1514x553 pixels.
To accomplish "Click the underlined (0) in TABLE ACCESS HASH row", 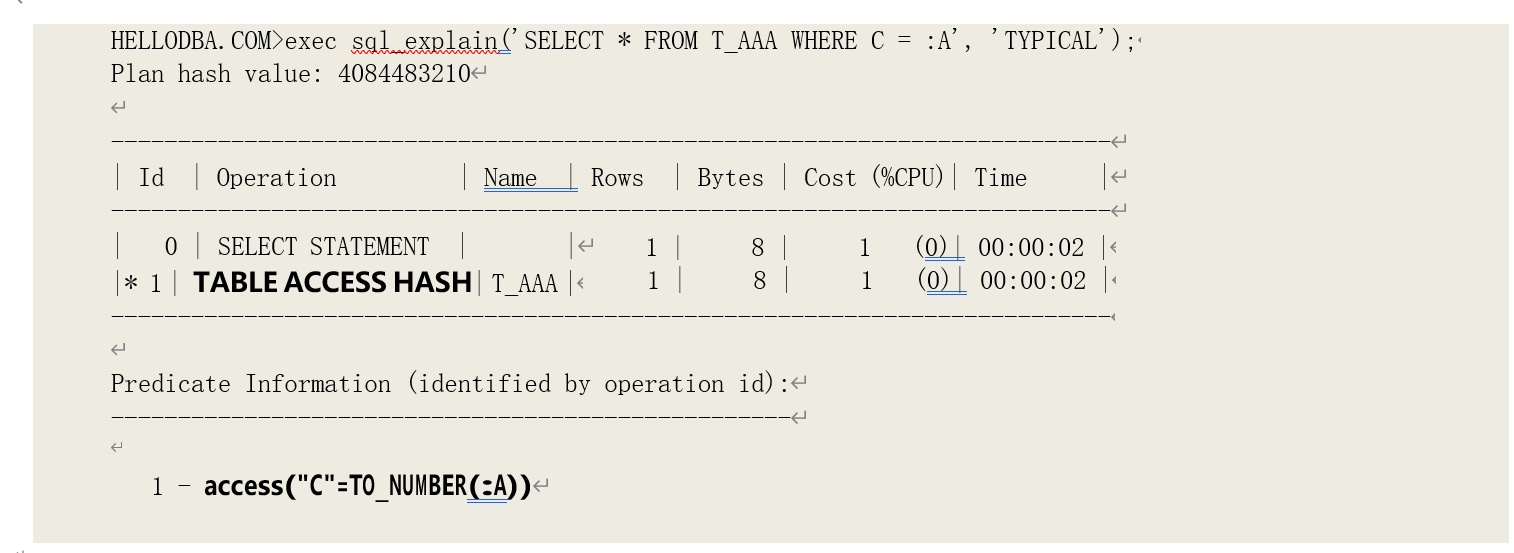I will point(937,281).
